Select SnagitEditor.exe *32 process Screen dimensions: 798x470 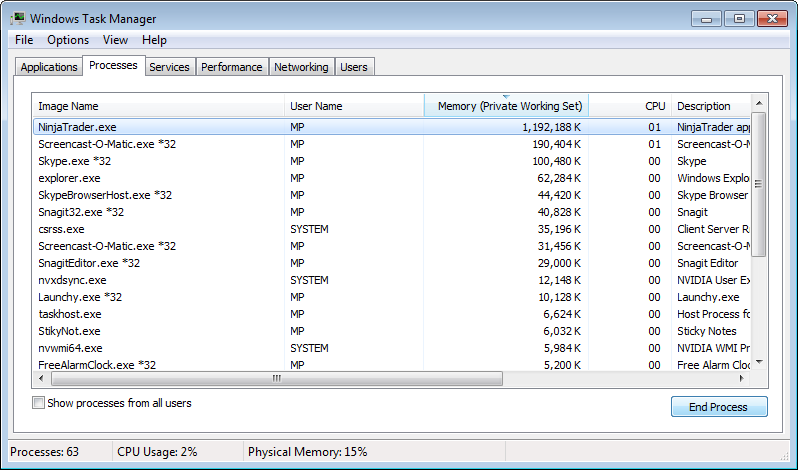click(392, 263)
